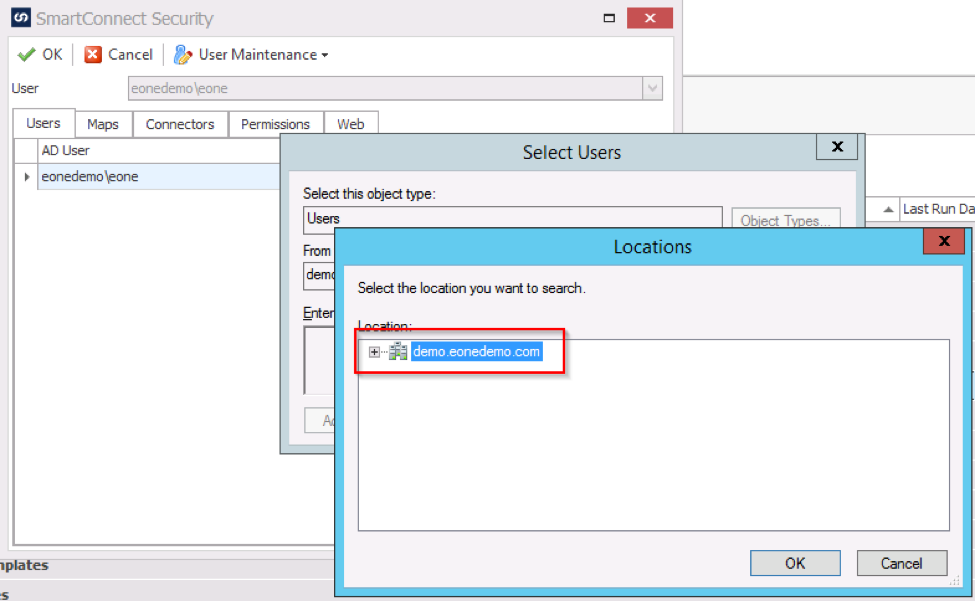Click the User input field
975x601 pixels.
tap(385, 88)
